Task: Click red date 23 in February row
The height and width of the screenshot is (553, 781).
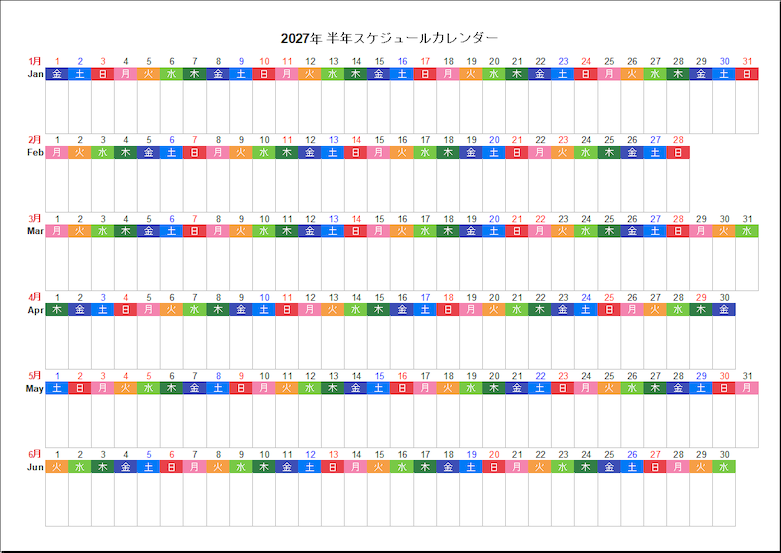Action: [563, 140]
